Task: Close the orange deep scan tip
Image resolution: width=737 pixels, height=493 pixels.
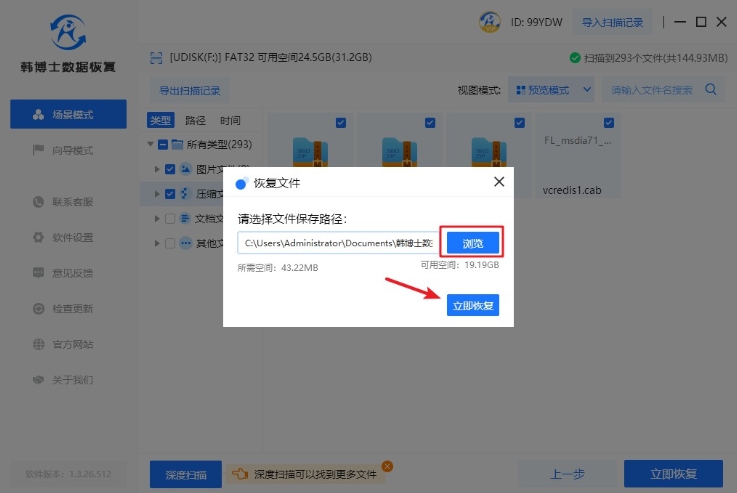Action: (387, 466)
